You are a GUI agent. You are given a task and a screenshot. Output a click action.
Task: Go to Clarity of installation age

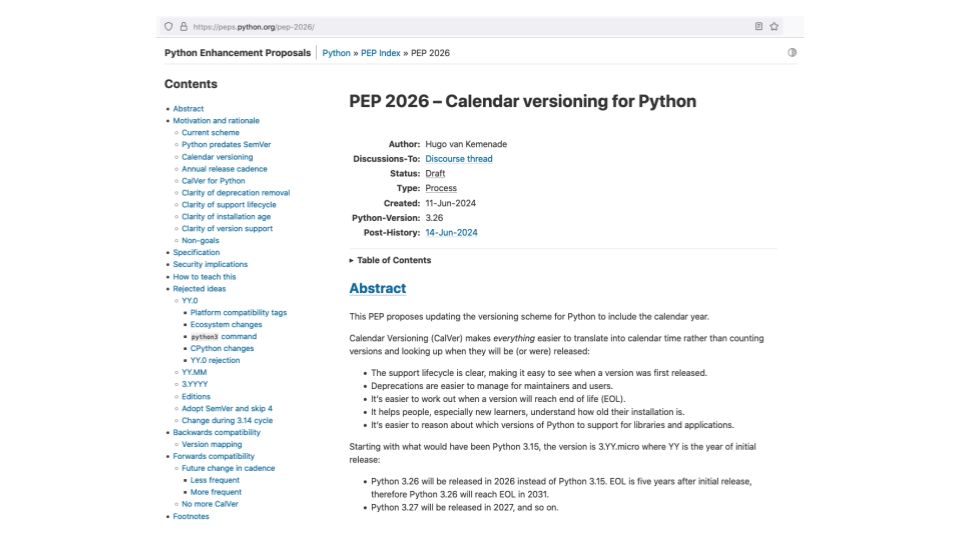226,217
